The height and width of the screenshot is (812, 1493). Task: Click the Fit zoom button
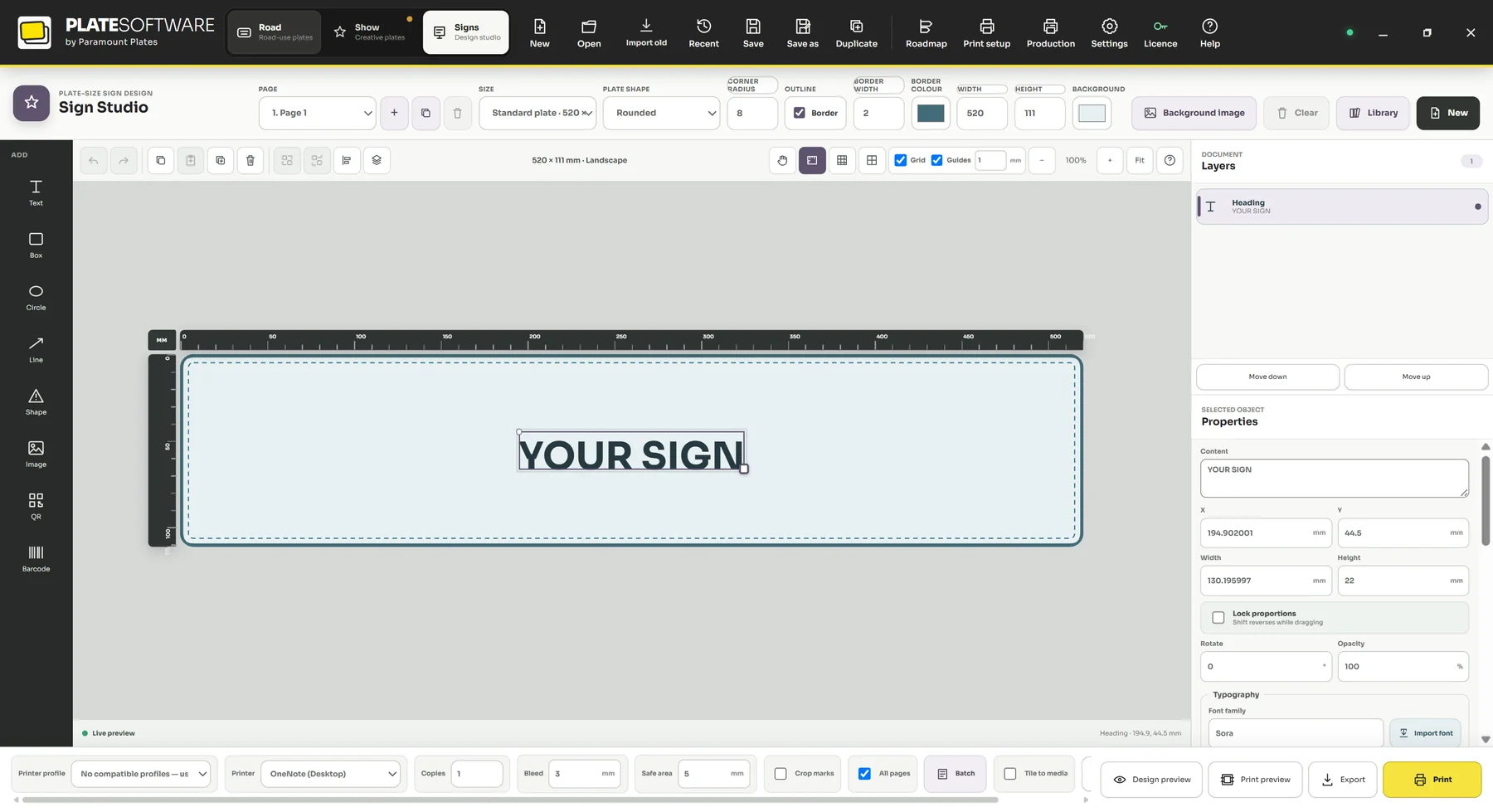click(x=1140, y=160)
